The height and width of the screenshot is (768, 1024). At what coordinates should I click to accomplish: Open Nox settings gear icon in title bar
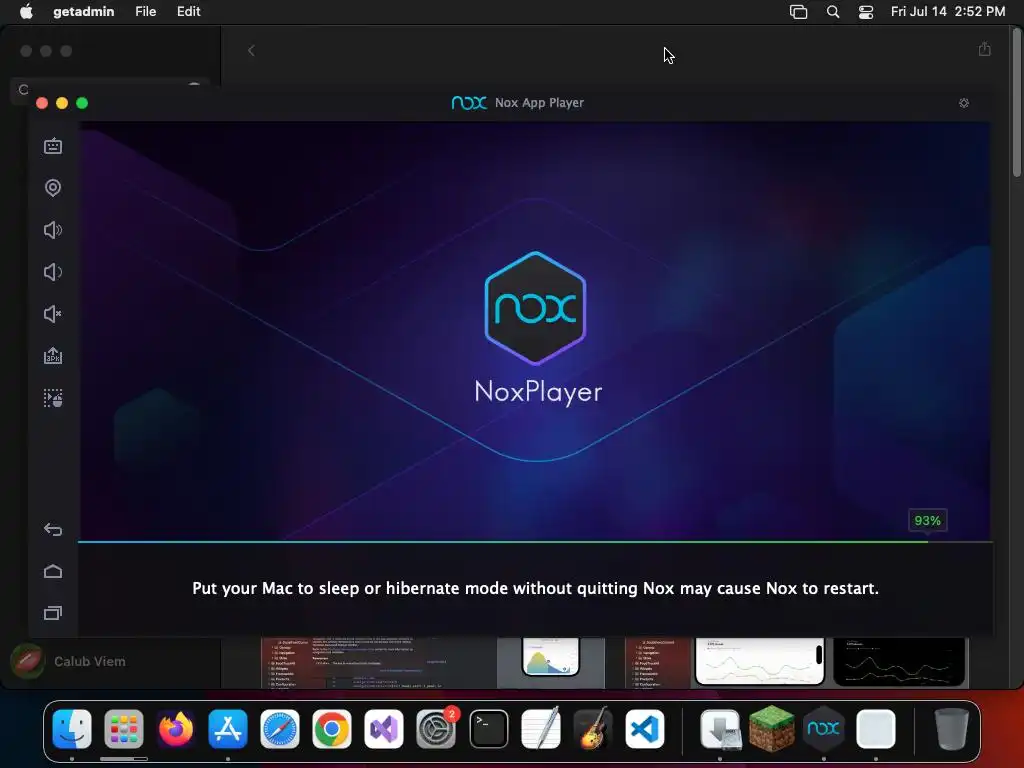point(964,103)
